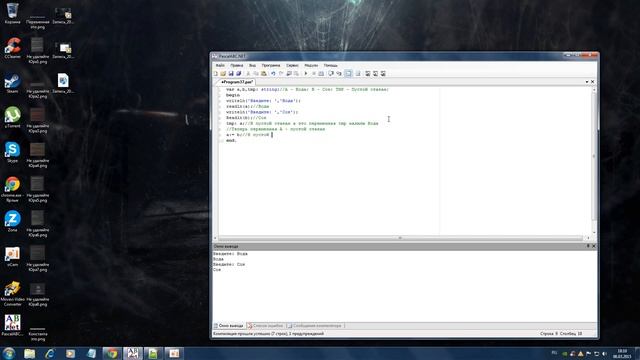Open File Explorer from the taskbar
Image resolution: width=640 pixels, height=360 pixels.
coord(29,353)
